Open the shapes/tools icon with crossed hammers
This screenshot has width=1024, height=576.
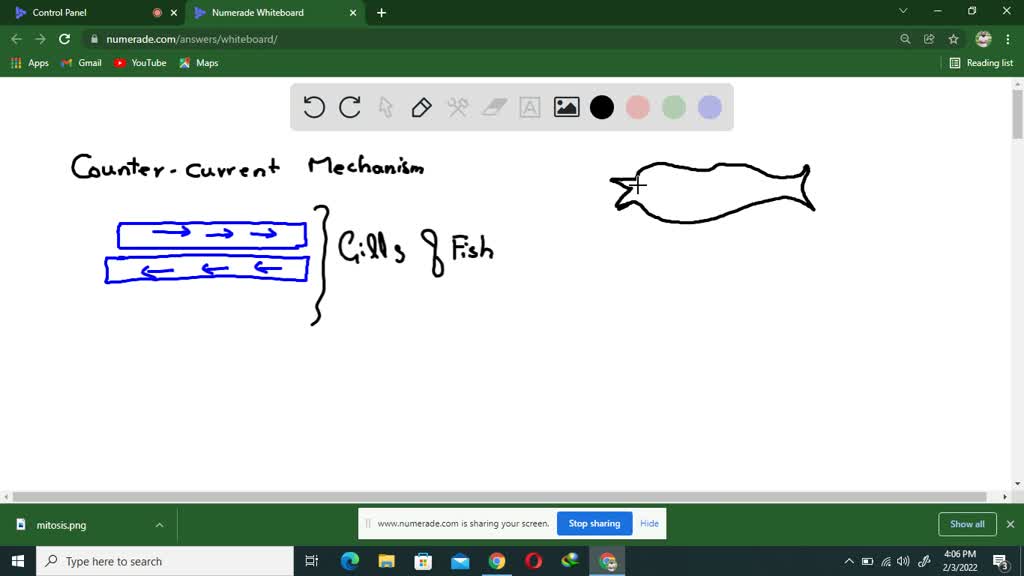tap(457, 107)
